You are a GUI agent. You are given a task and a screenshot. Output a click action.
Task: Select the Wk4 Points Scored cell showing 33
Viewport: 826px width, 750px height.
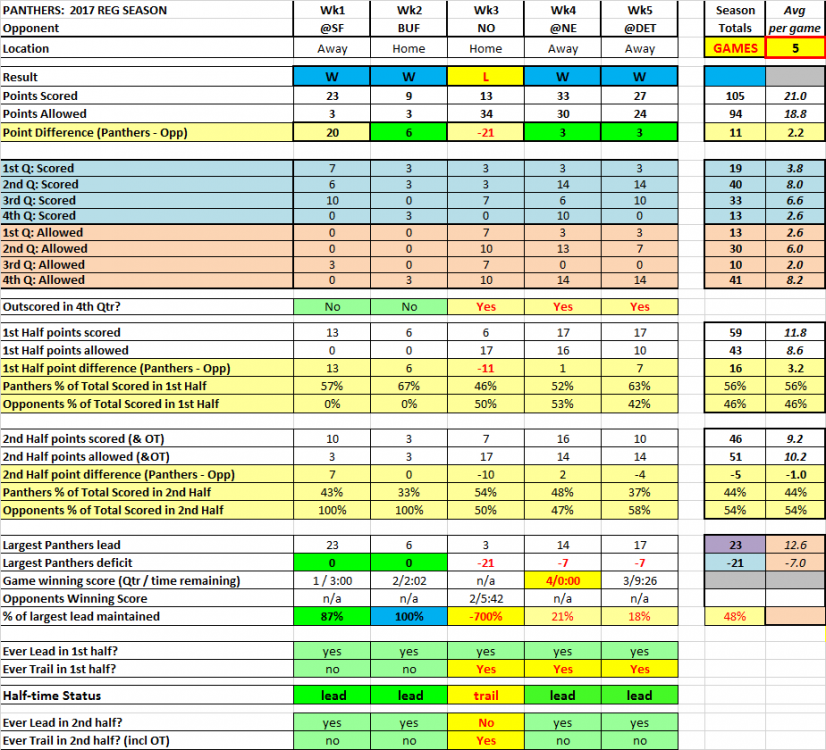562,97
